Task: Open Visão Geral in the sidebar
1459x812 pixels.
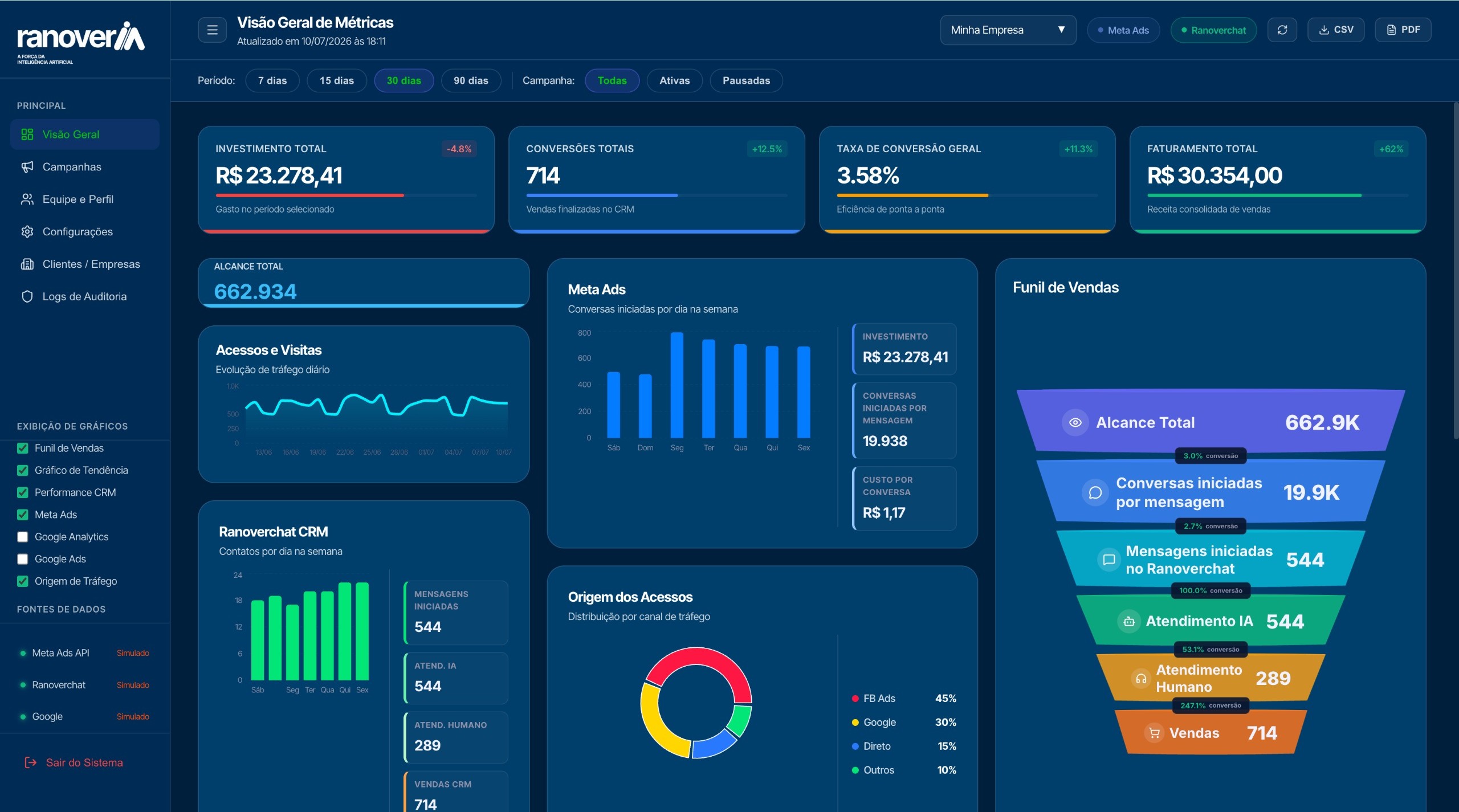Action: pyautogui.click(x=85, y=134)
